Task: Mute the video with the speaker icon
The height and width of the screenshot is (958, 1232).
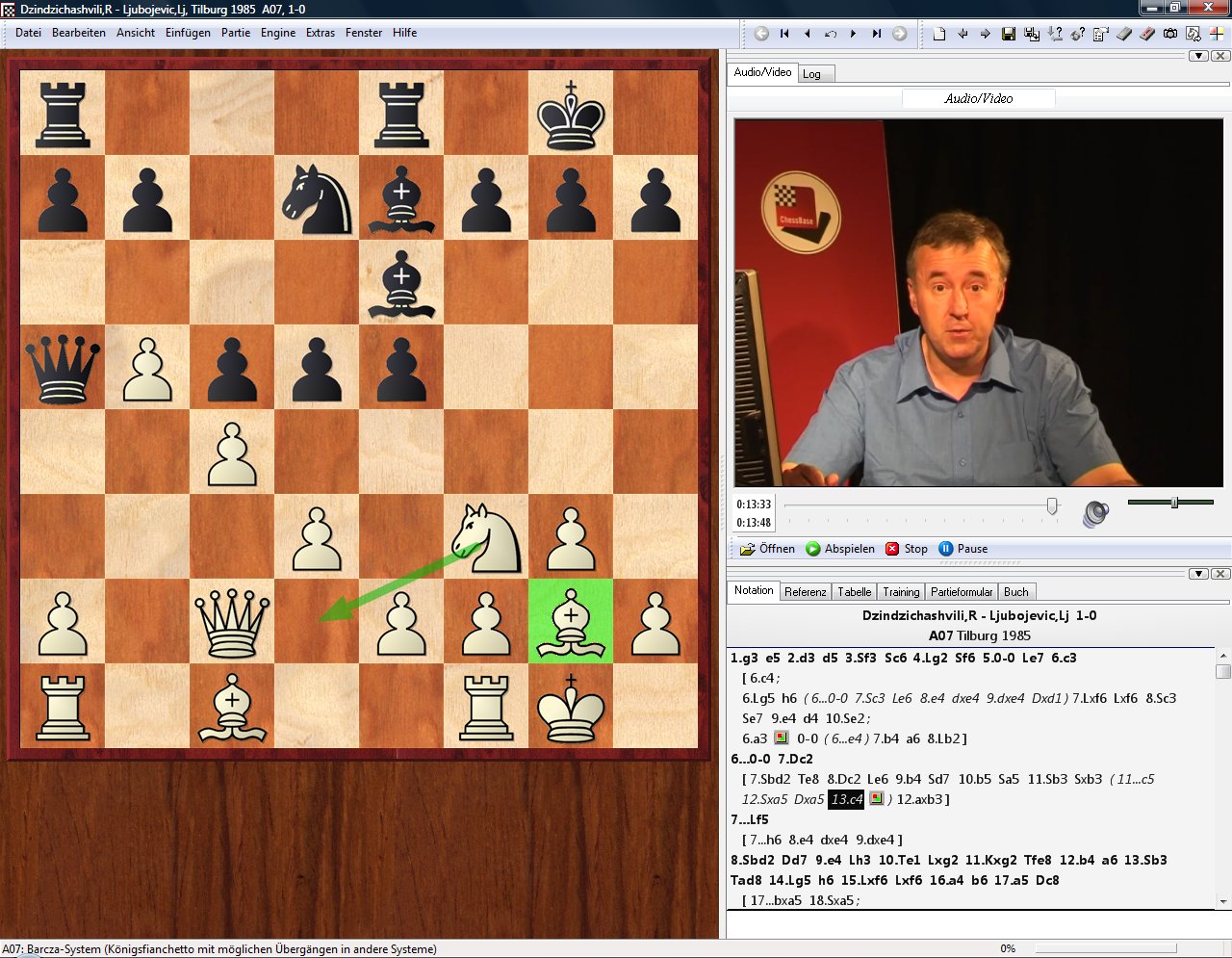Action: [1094, 513]
